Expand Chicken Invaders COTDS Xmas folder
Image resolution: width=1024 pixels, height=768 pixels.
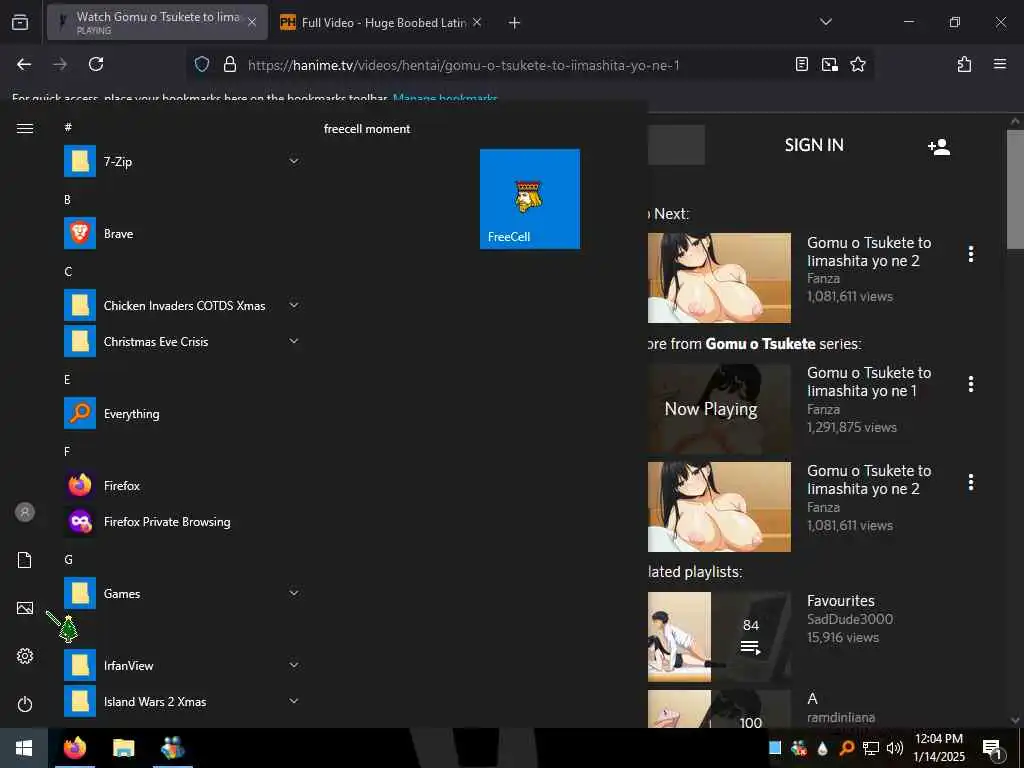coord(294,306)
